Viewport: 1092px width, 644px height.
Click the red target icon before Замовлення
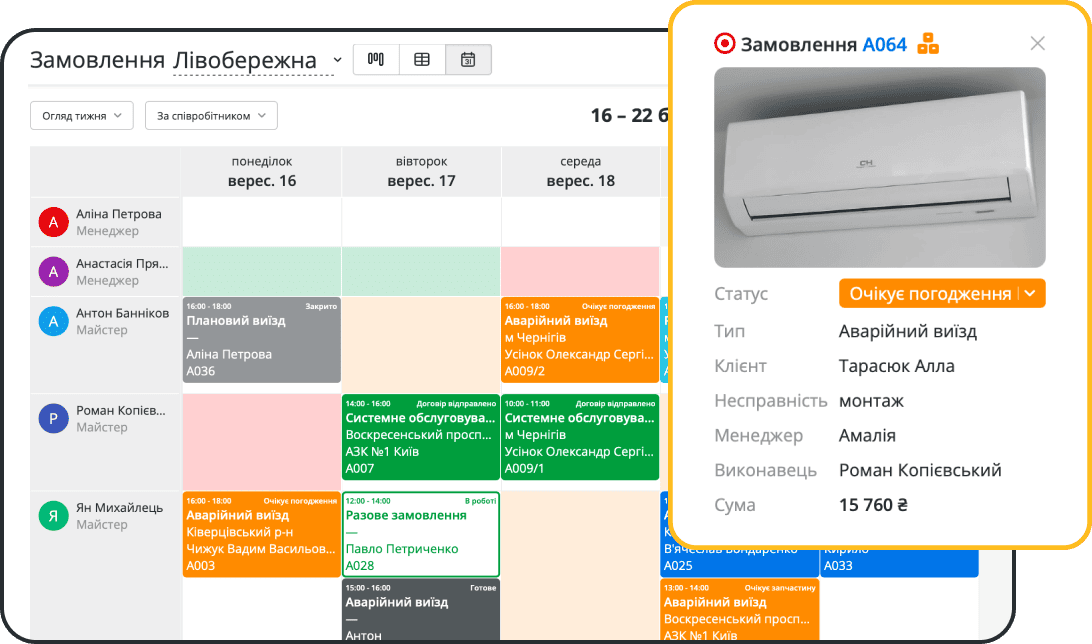tap(724, 44)
